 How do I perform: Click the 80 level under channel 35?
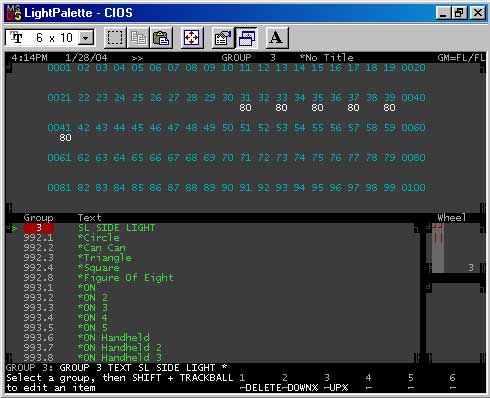[317, 108]
